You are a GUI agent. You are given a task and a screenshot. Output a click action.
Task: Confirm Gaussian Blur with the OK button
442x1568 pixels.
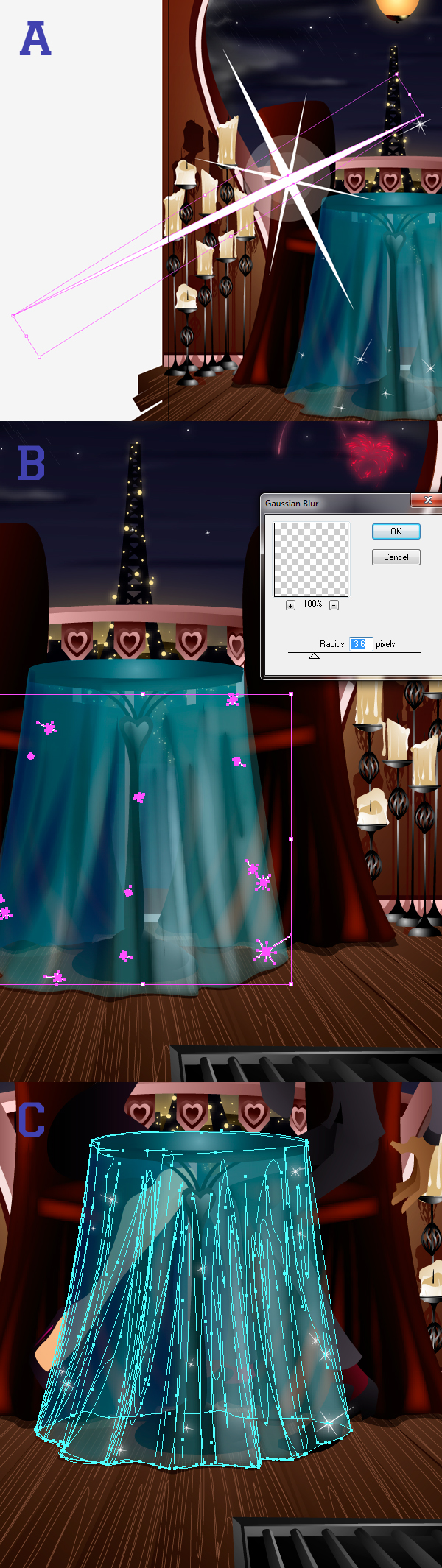396,532
